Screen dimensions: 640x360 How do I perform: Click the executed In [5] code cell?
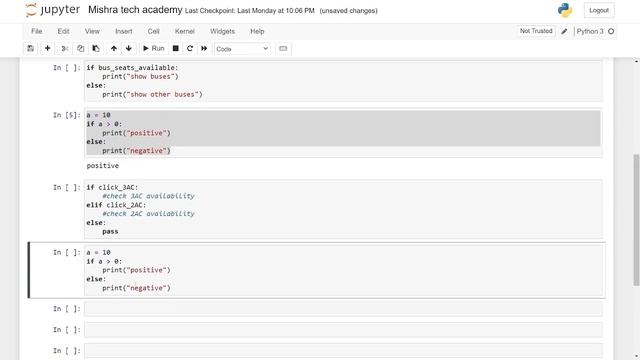[x=343, y=133]
